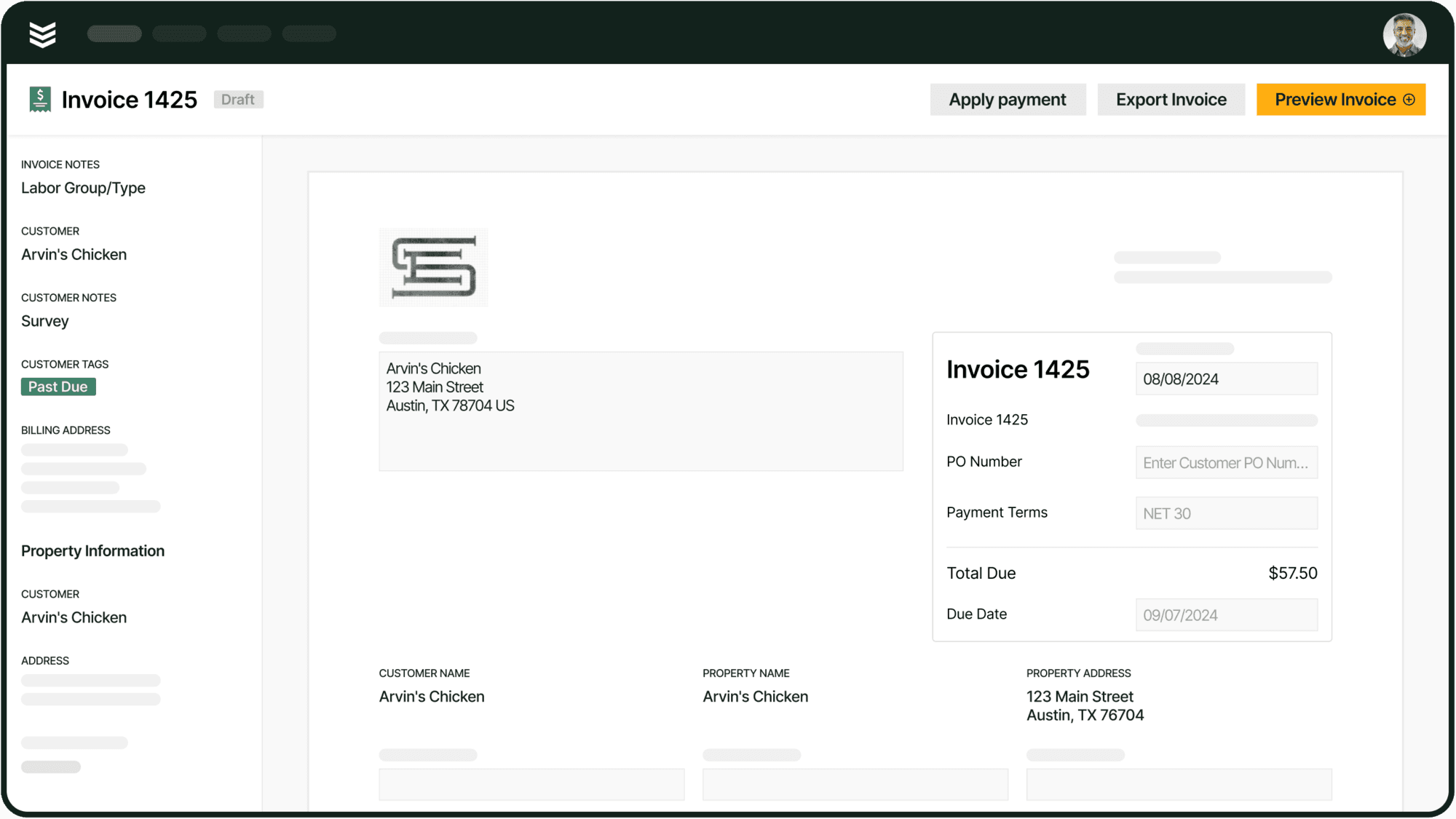Expand the Property Information section
Screen dimensions: 1456x819
pyautogui.click(x=93, y=551)
